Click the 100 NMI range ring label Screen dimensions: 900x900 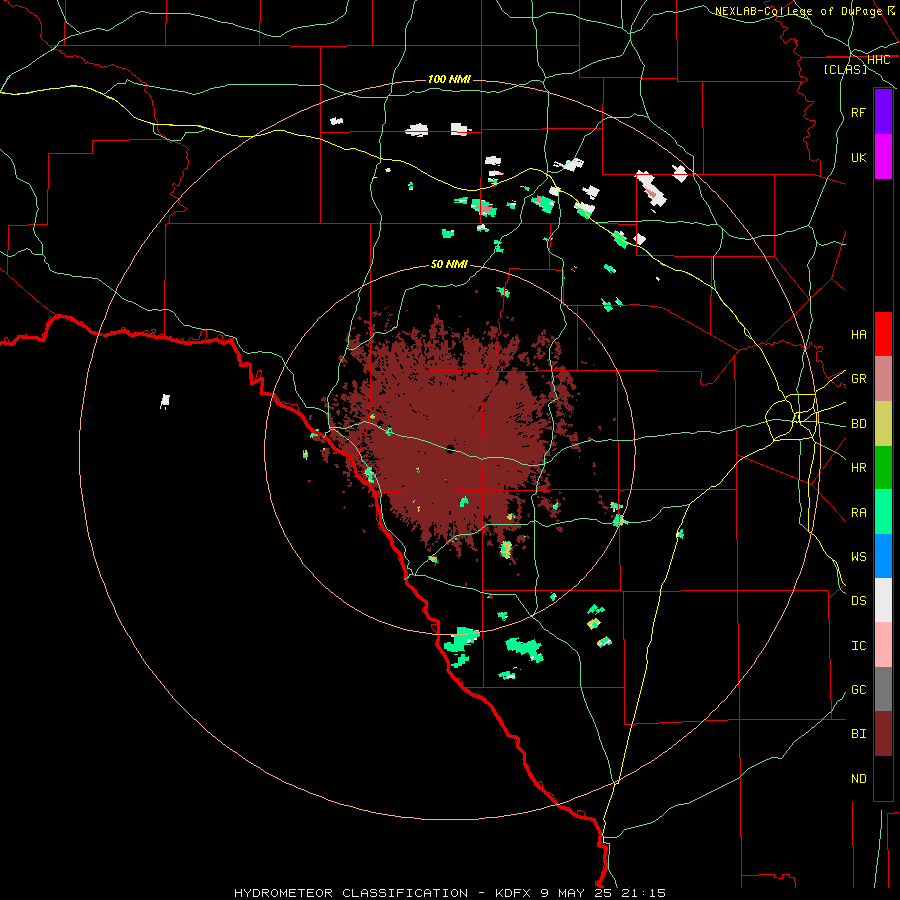pos(449,79)
